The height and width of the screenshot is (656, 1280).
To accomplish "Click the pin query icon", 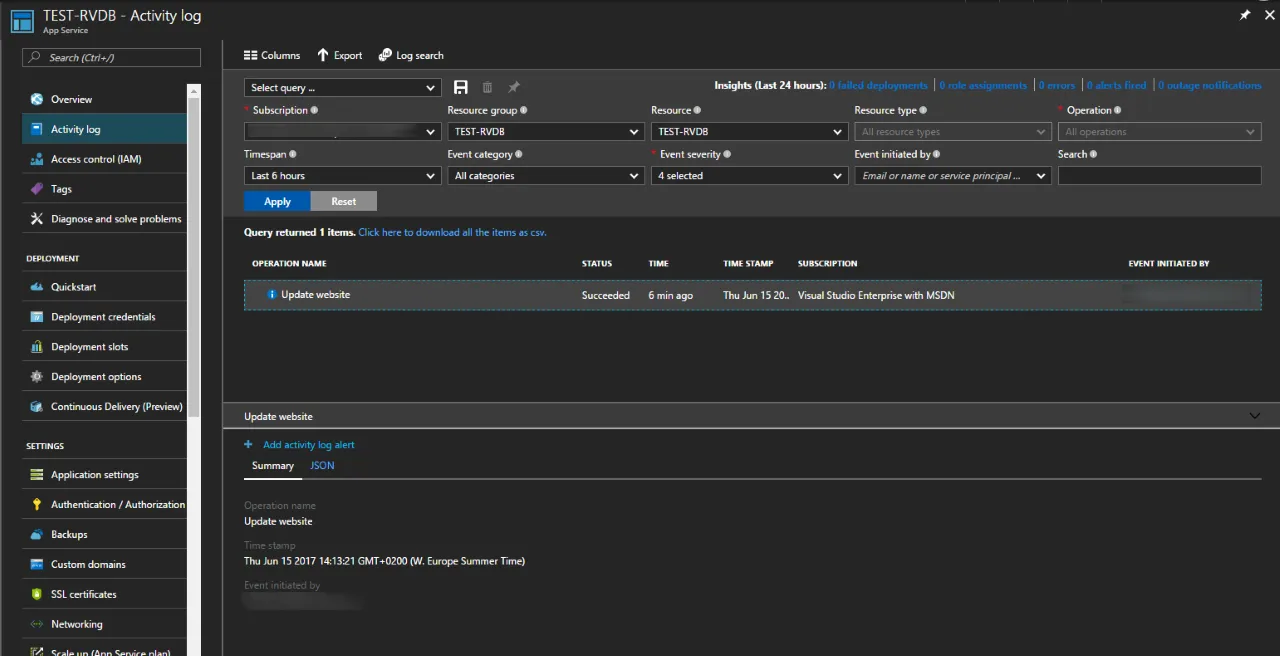I will 514,88.
